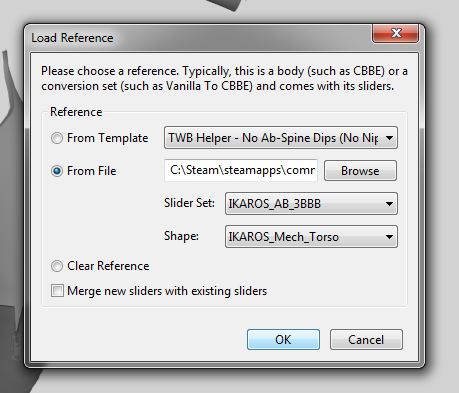Screen dimensions: 459x393
Task: Click the arrow of the template dropdown
Action: (389, 138)
